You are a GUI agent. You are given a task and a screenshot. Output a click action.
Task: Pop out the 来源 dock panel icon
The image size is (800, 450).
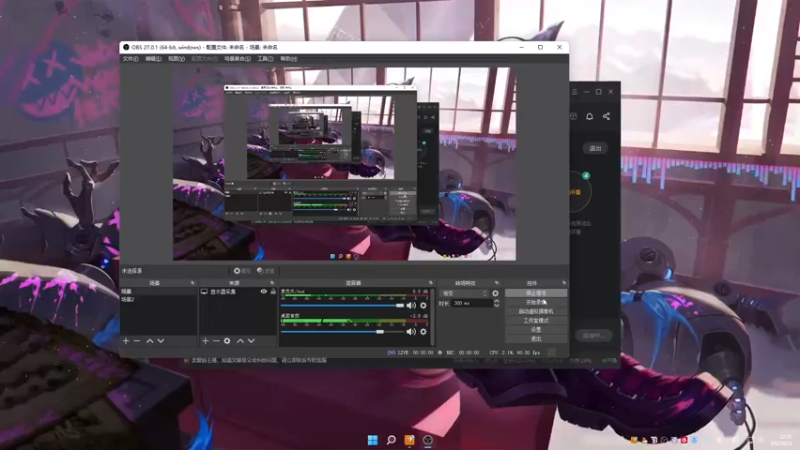tap(271, 283)
